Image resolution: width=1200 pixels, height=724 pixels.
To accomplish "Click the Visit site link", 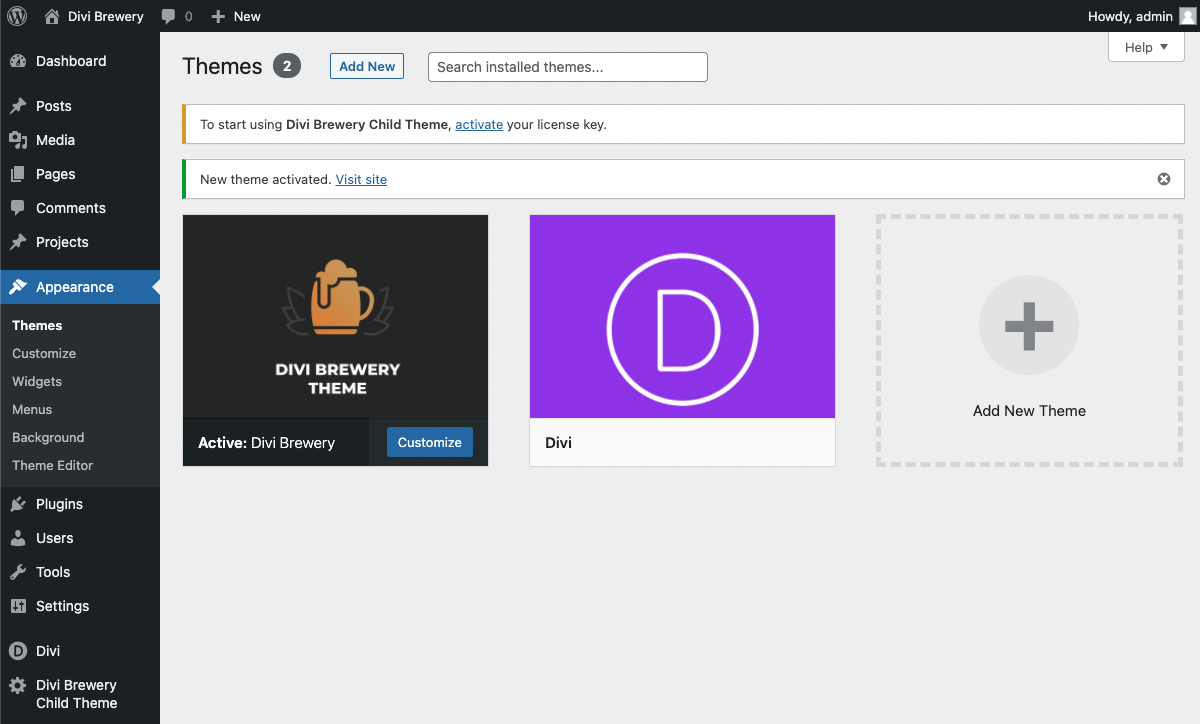I will pyautogui.click(x=361, y=179).
